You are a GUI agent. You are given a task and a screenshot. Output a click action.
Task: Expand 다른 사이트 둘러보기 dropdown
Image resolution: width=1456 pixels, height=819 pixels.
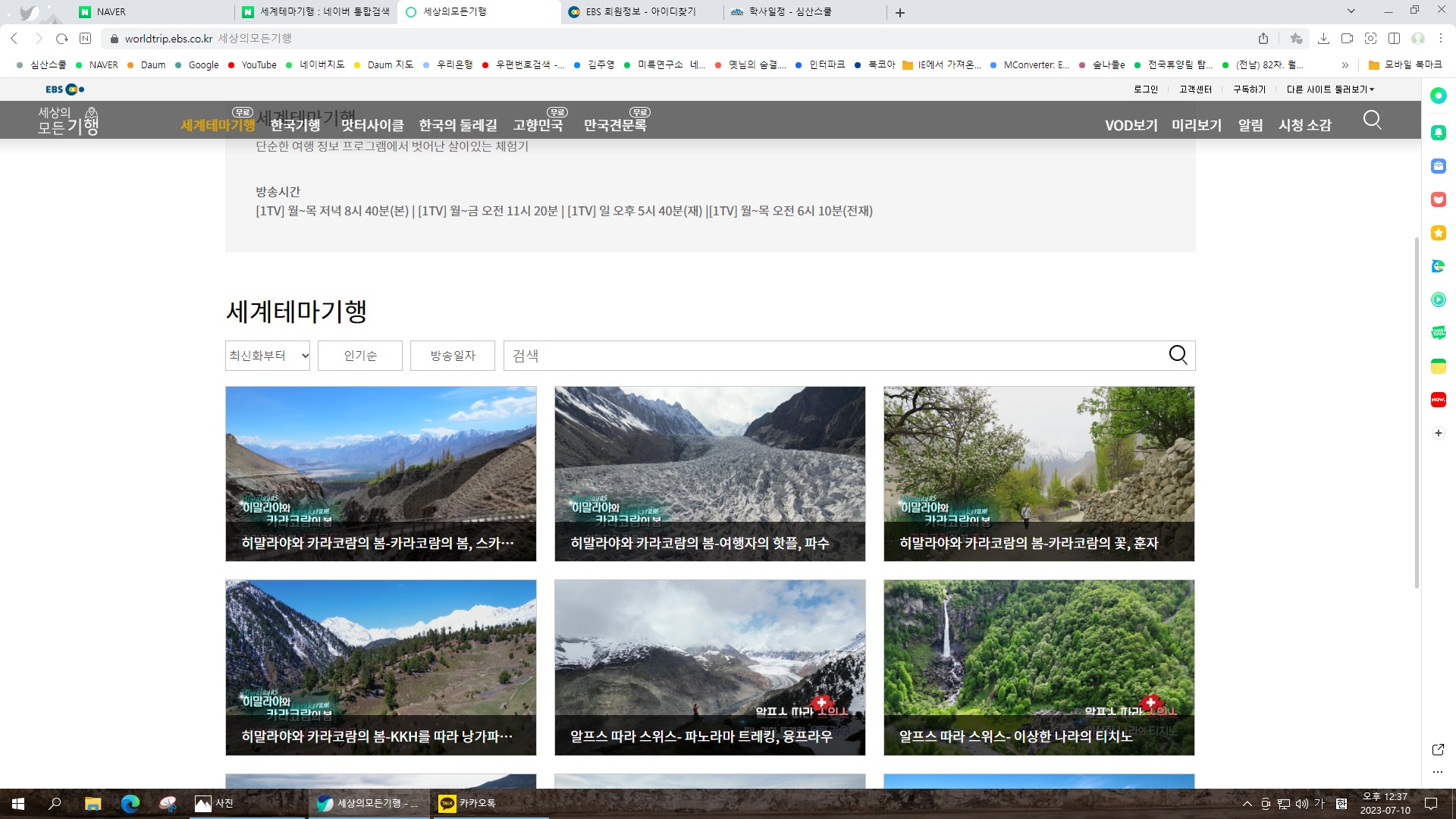click(1330, 89)
